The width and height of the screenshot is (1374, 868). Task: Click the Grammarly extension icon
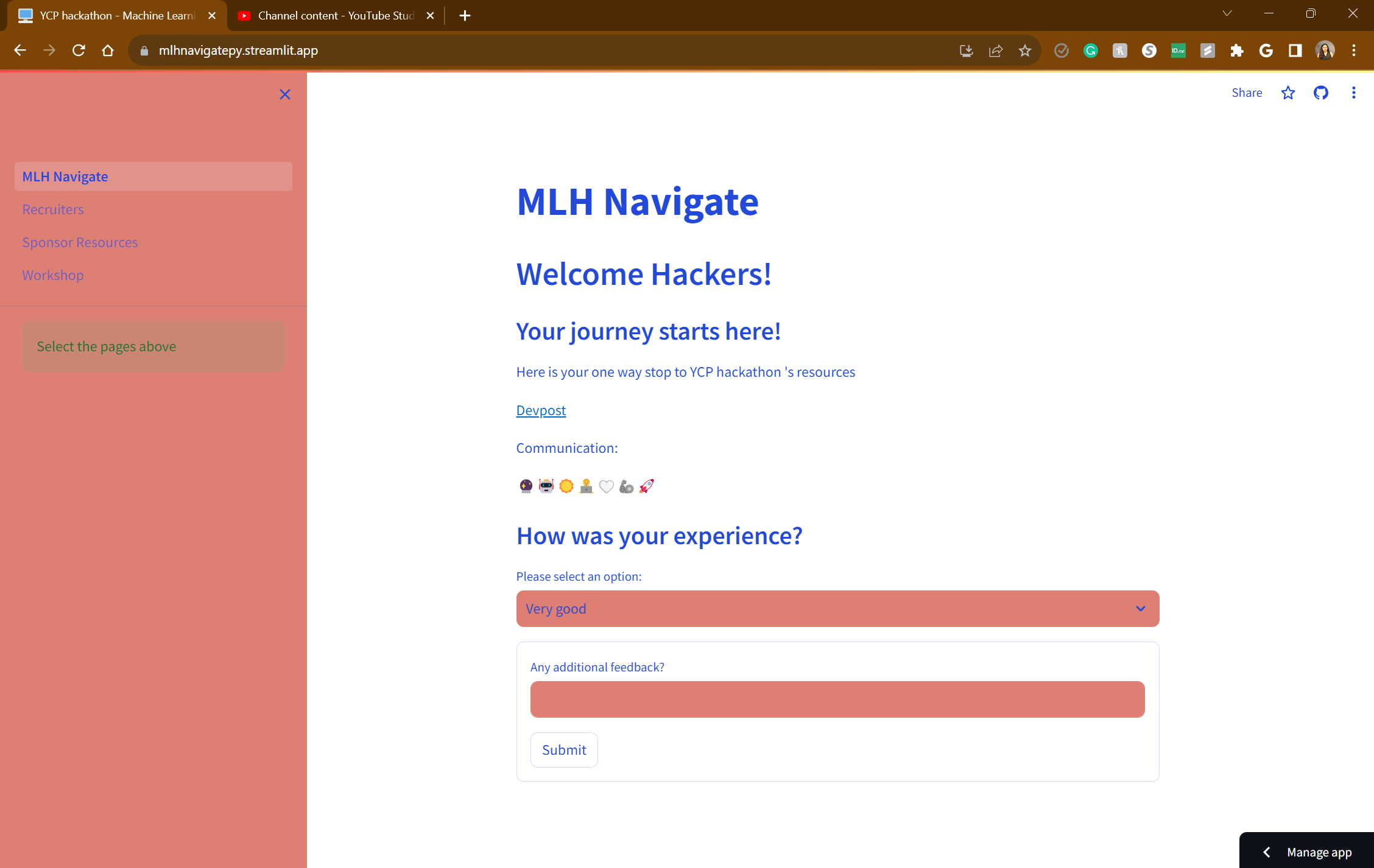[x=1090, y=51]
